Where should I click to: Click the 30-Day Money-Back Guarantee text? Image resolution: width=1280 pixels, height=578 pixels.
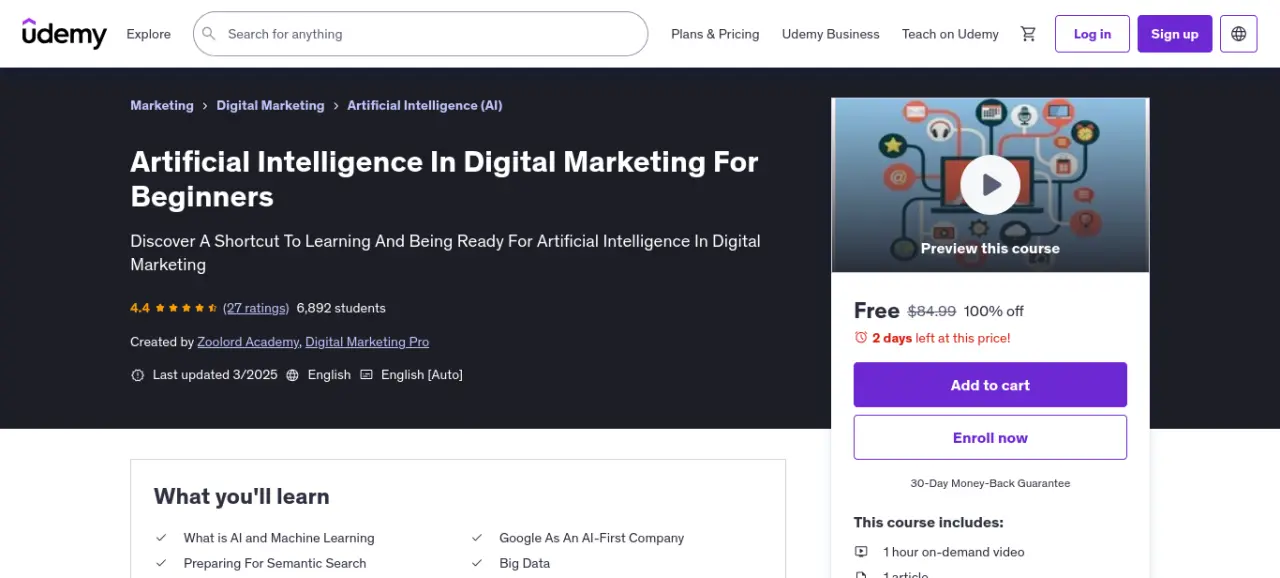(x=990, y=483)
